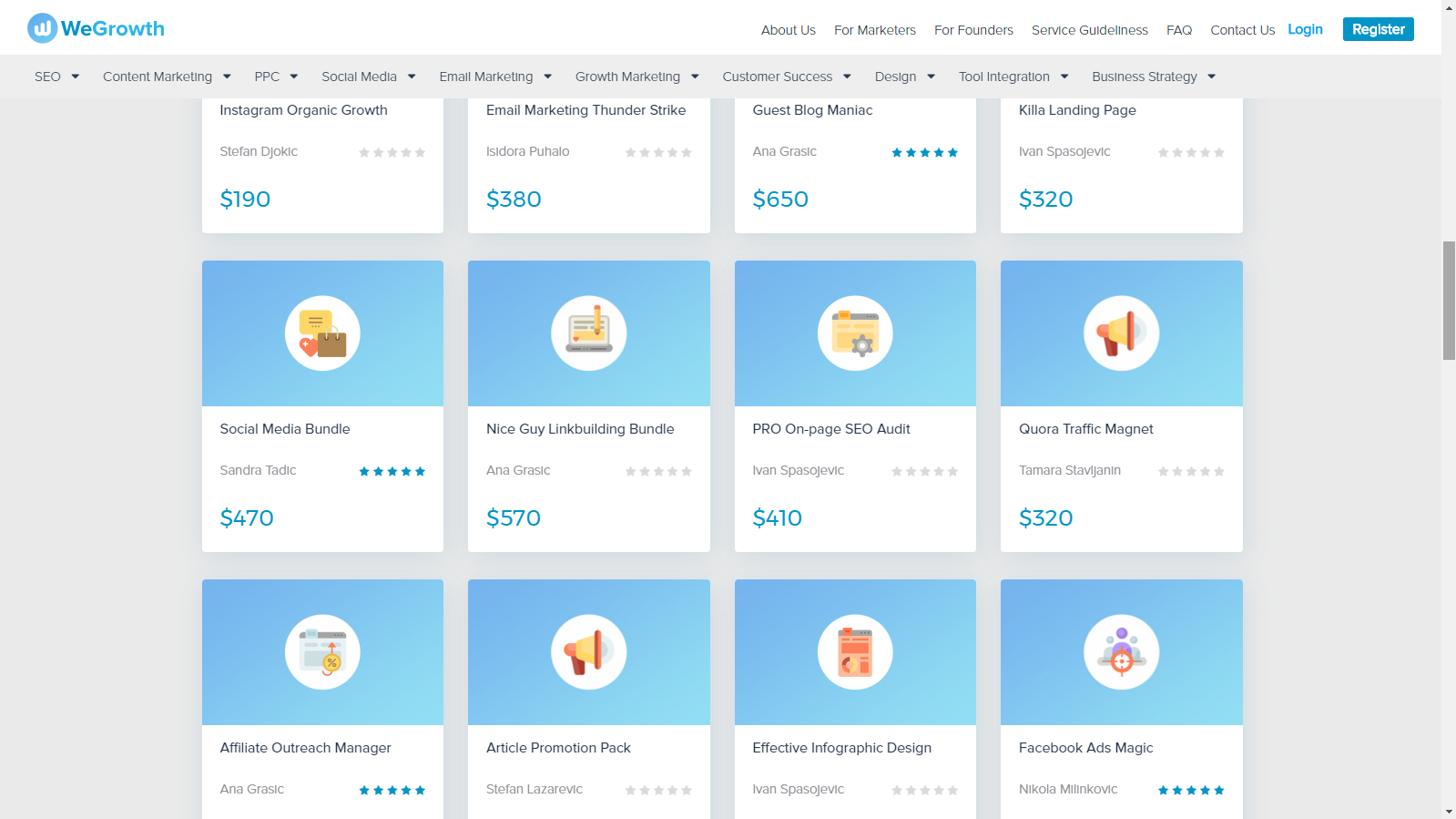This screenshot has height=819, width=1456.
Task: Click star rating for Quora Traffic Magnet
Action: pos(1191,471)
